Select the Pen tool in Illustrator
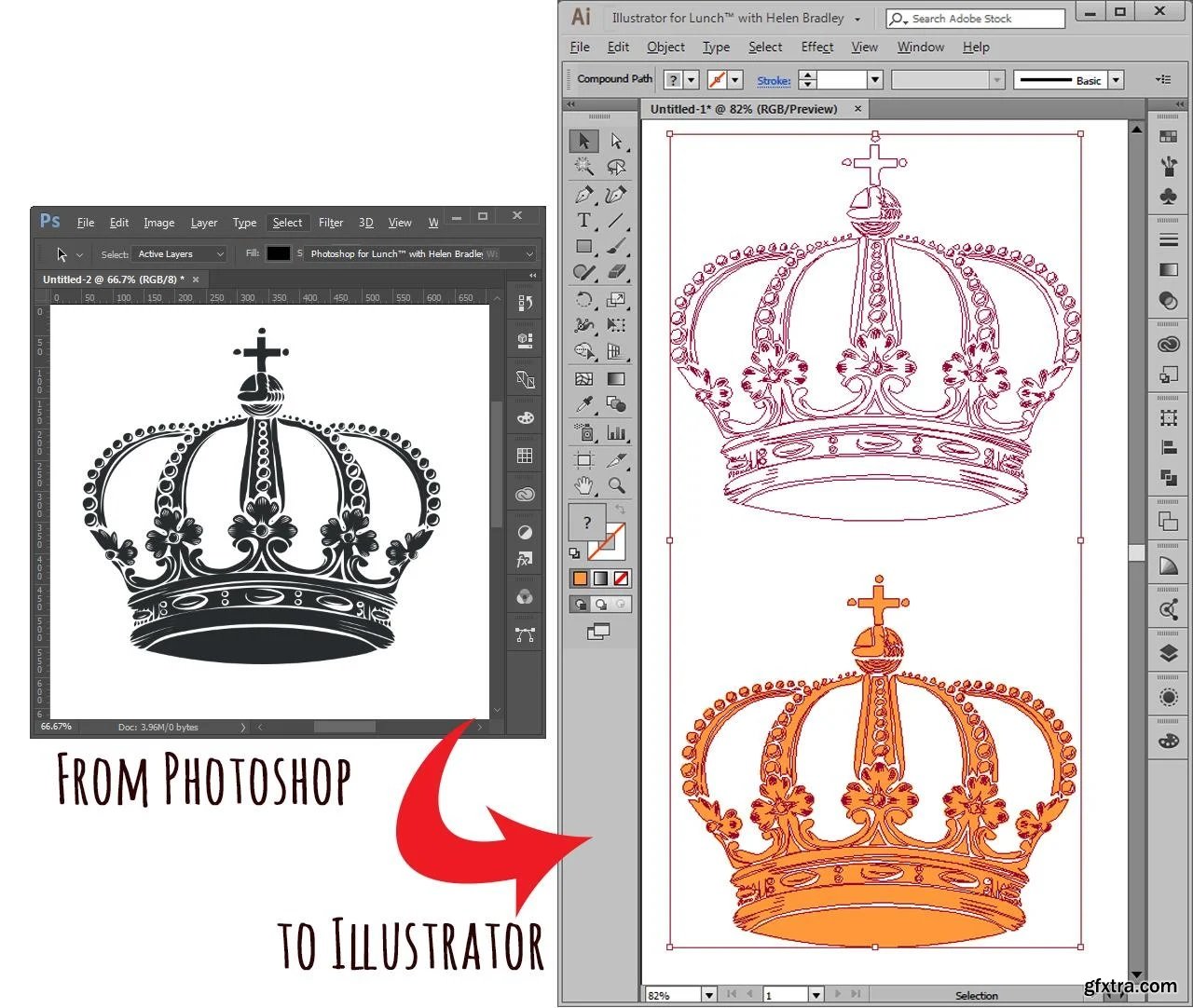The image size is (1193, 1008). [x=583, y=195]
